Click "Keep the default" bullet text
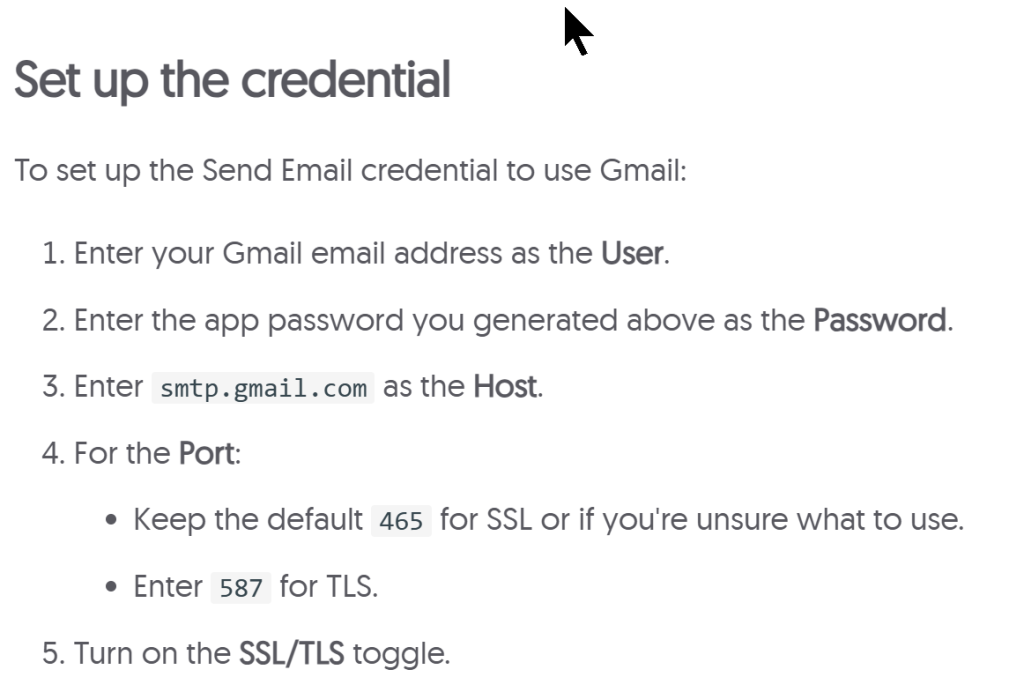 [248, 520]
